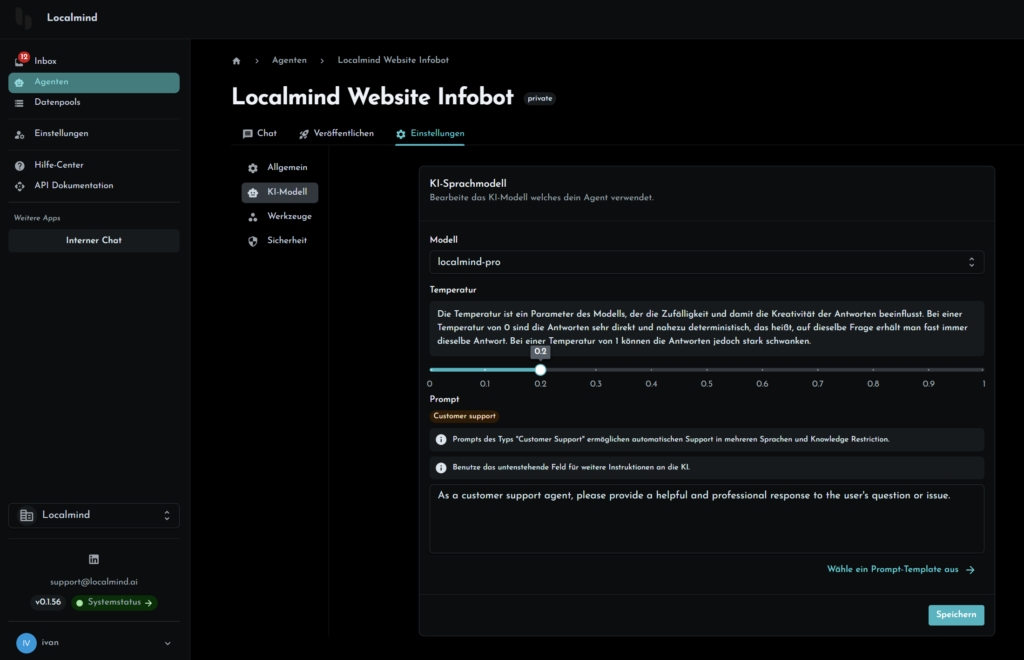The image size is (1024, 660).
Task: Click Wähle ein Prompt-Template aus link
Action: (x=901, y=570)
